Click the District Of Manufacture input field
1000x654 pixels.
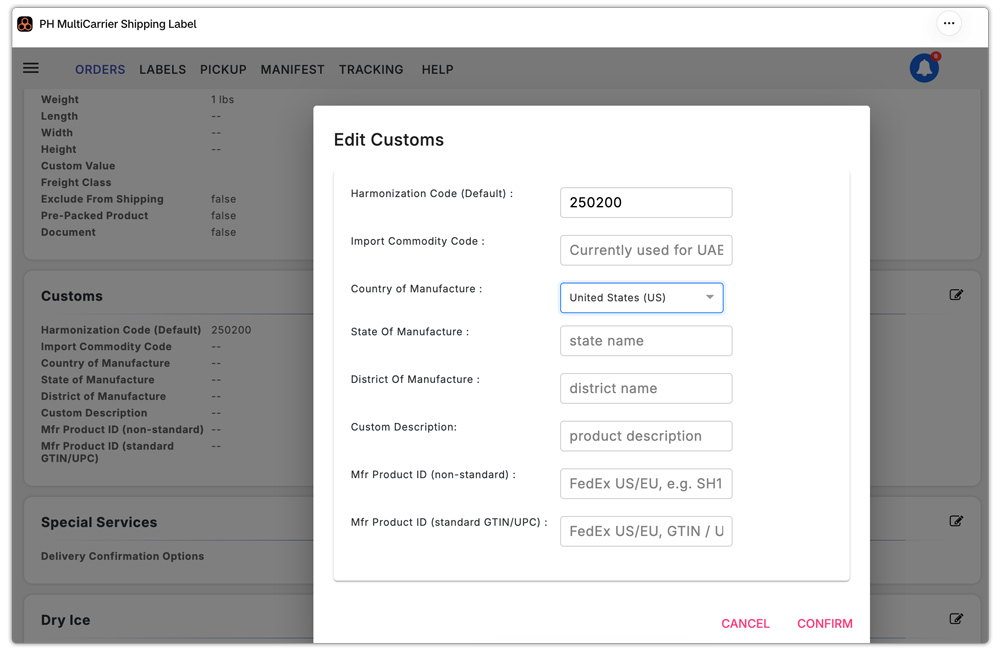pyautogui.click(x=646, y=389)
